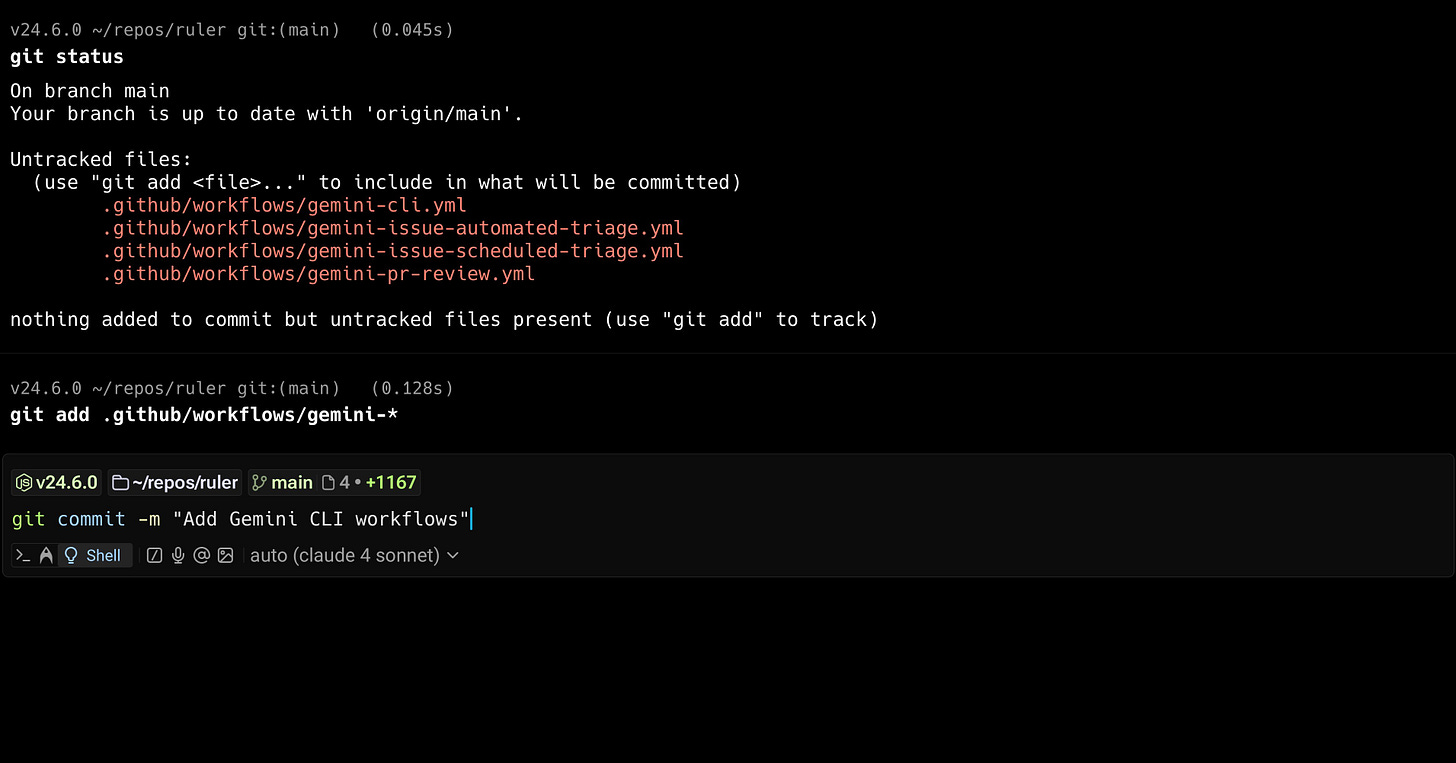Click the git branch icon next to main
This screenshot has width=1456, height=763.
258,482
